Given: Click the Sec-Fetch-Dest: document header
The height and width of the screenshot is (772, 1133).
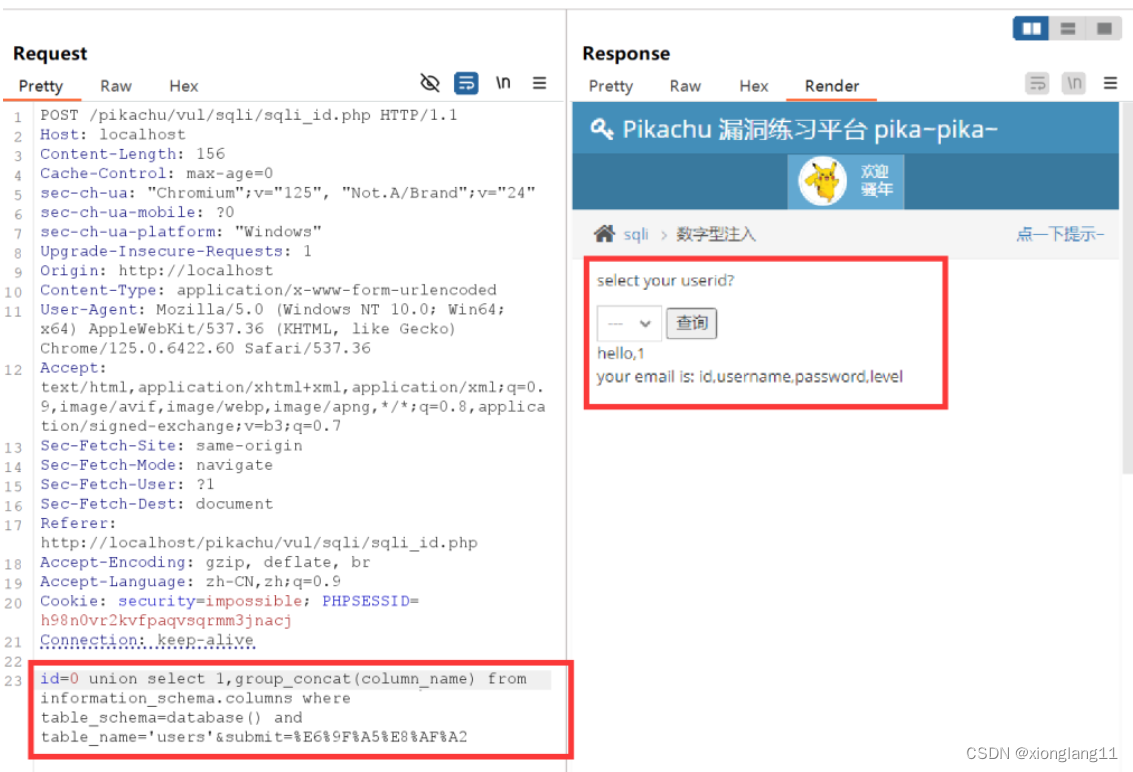Looking at the screenshot, I should pos(157,504).
